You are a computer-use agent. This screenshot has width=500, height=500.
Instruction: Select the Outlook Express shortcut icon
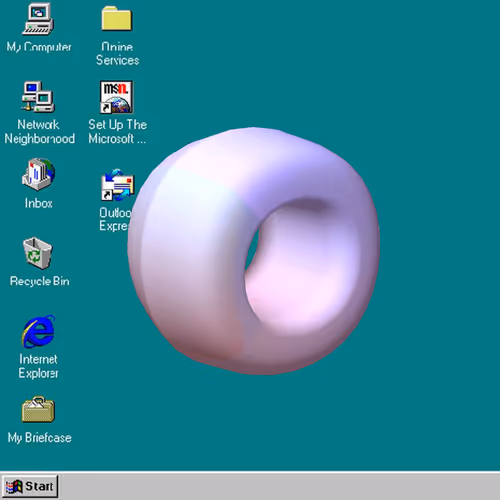[118, 185]
